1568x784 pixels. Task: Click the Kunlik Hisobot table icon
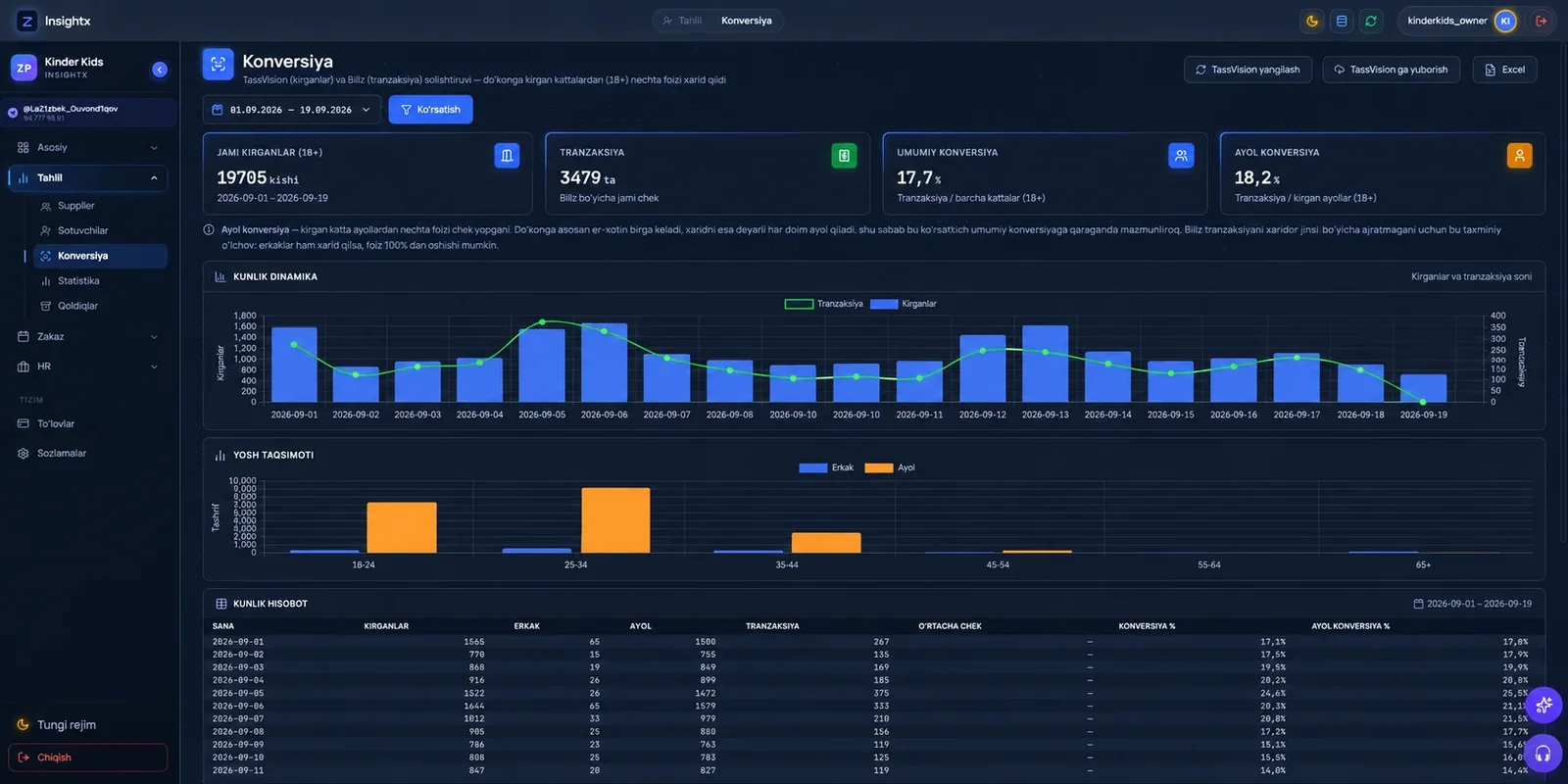pos(220,604)
